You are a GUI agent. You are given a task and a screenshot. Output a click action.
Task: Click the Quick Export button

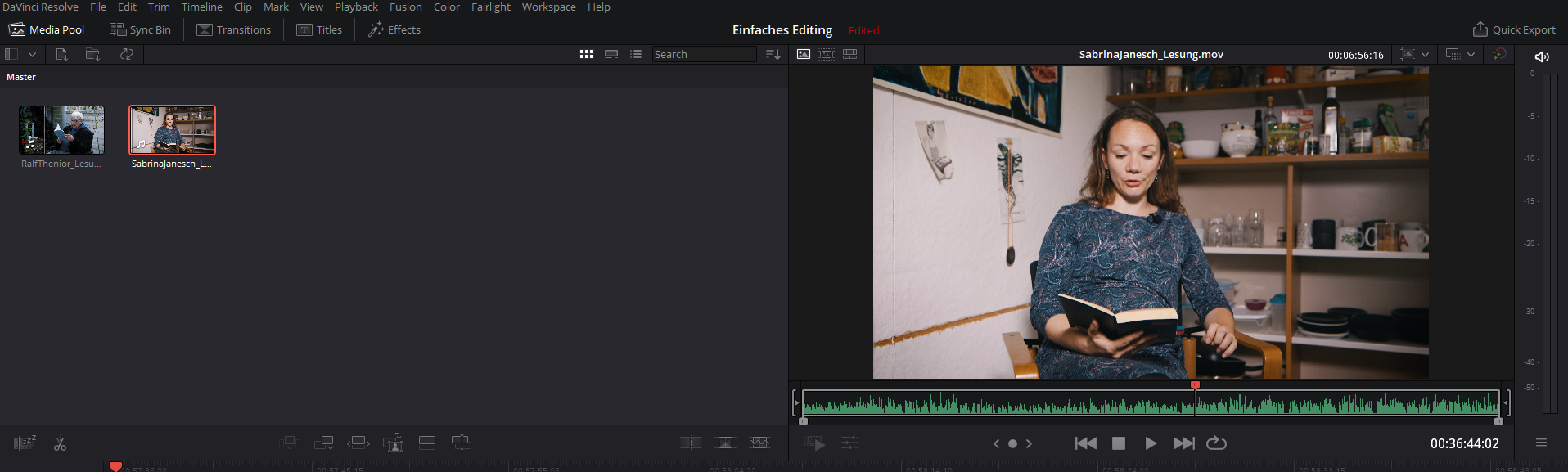point(1514,29)
